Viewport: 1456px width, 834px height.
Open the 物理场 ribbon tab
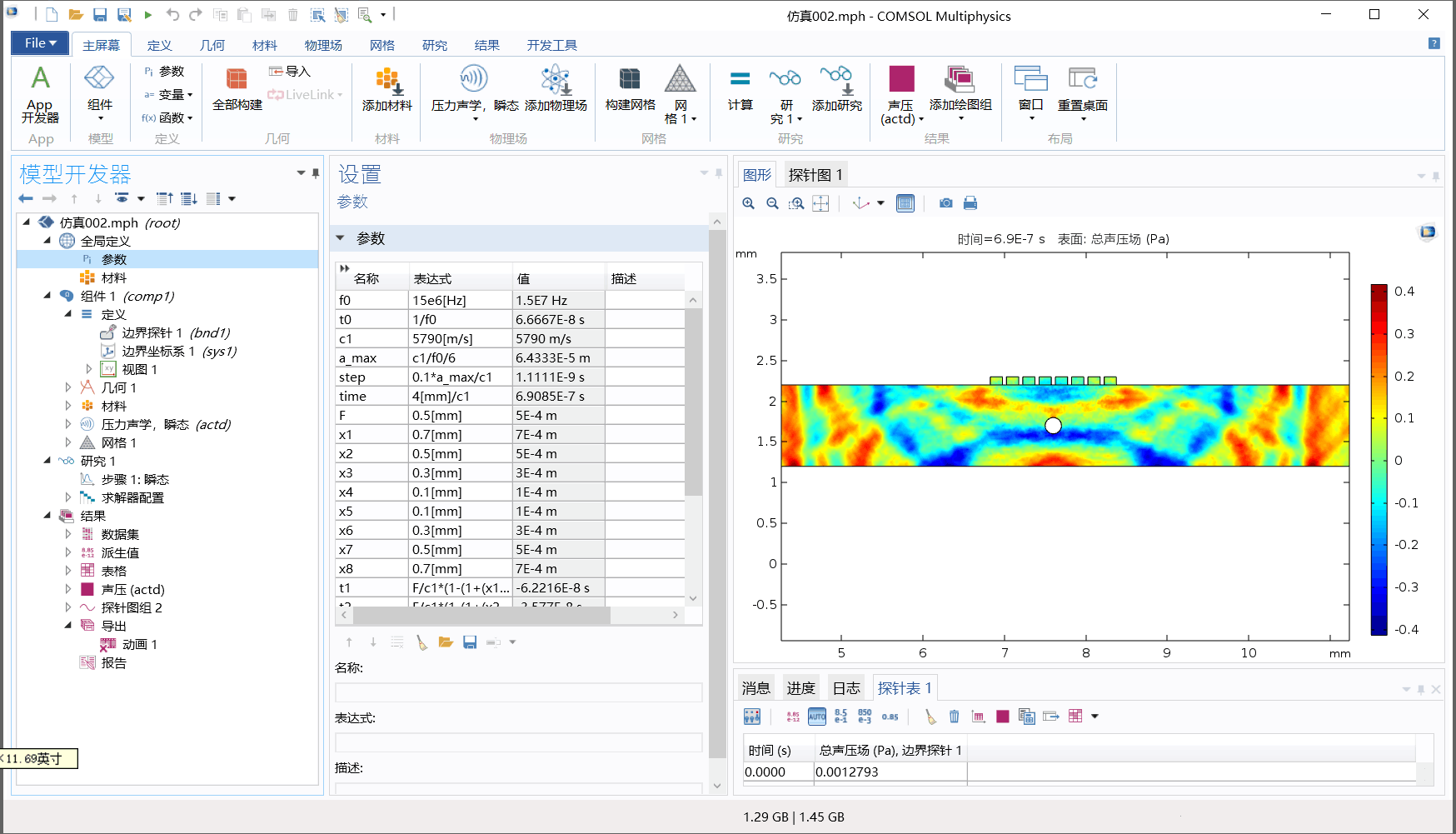tap(323, 45)
